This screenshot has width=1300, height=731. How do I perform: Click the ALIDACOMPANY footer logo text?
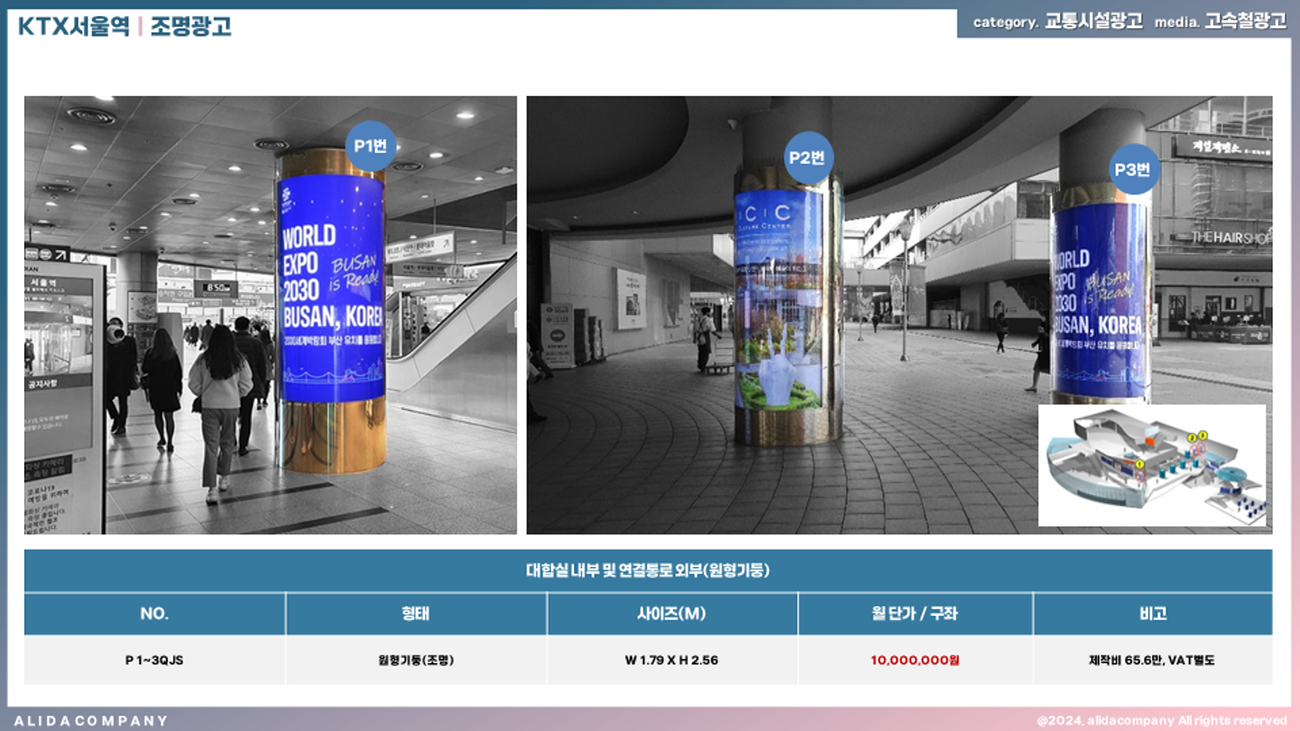click(91, 720)
